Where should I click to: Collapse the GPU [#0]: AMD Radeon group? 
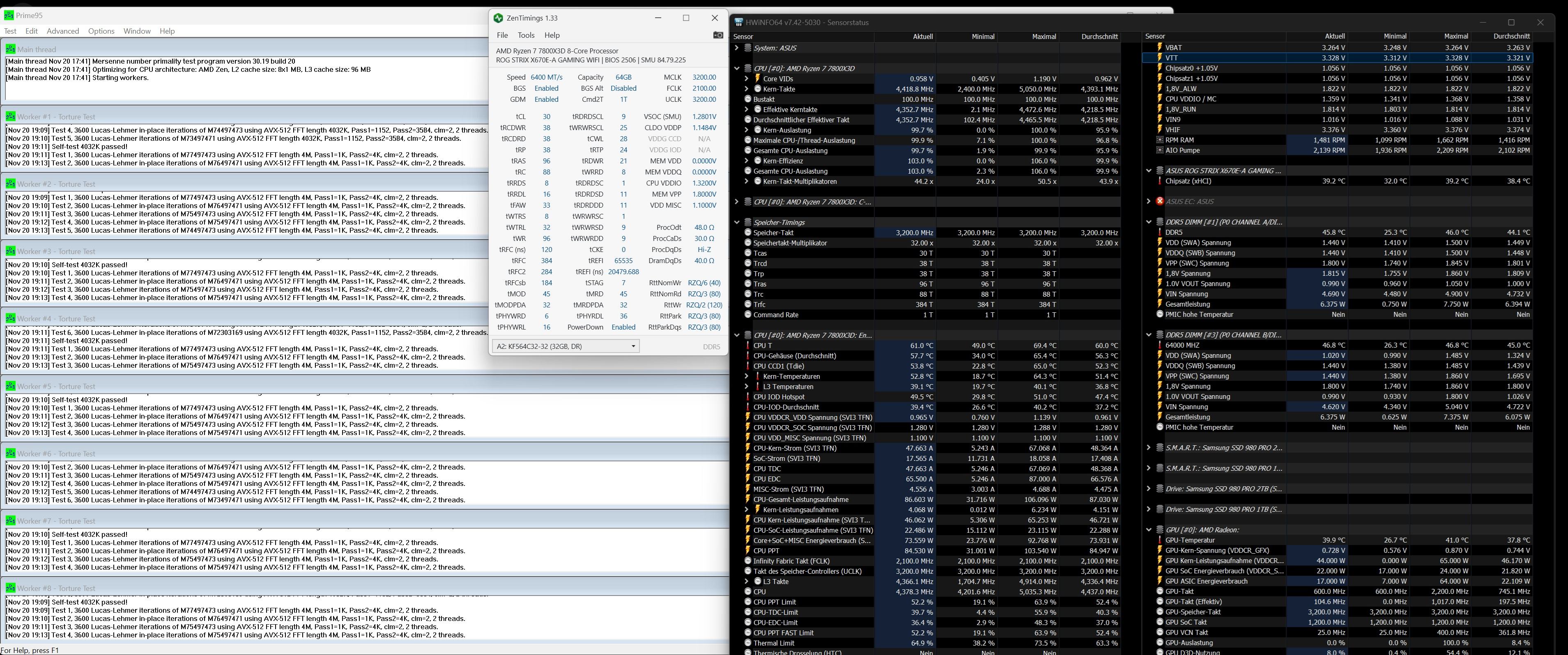click(1149, 530)
